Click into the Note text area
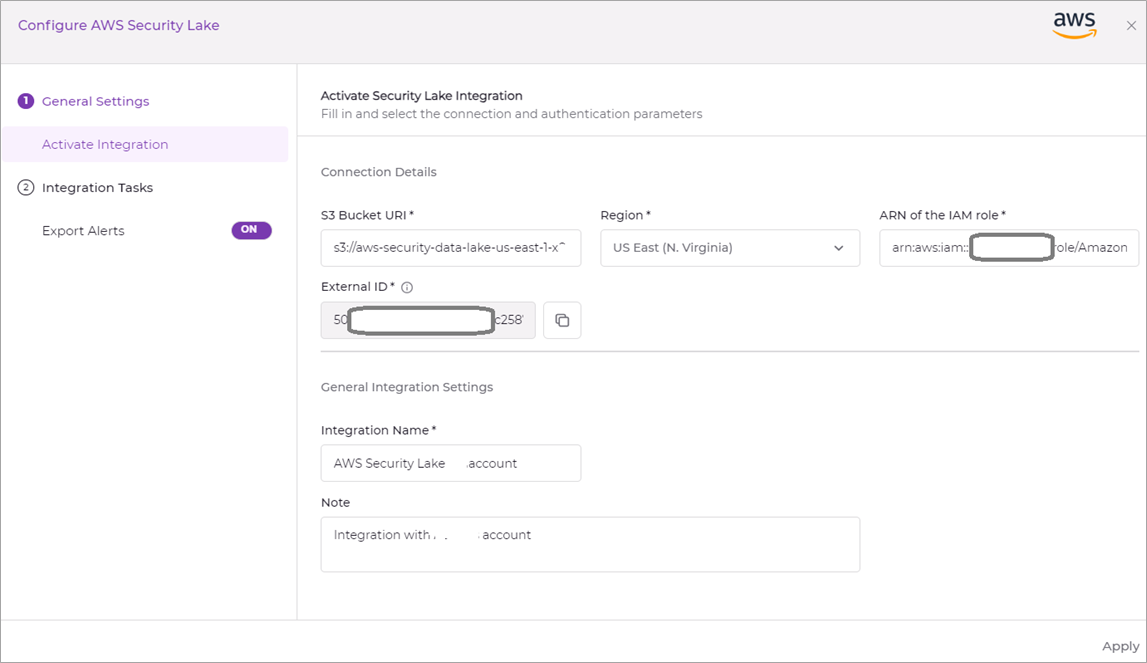The image size is (1147, 663). point(590,544)
